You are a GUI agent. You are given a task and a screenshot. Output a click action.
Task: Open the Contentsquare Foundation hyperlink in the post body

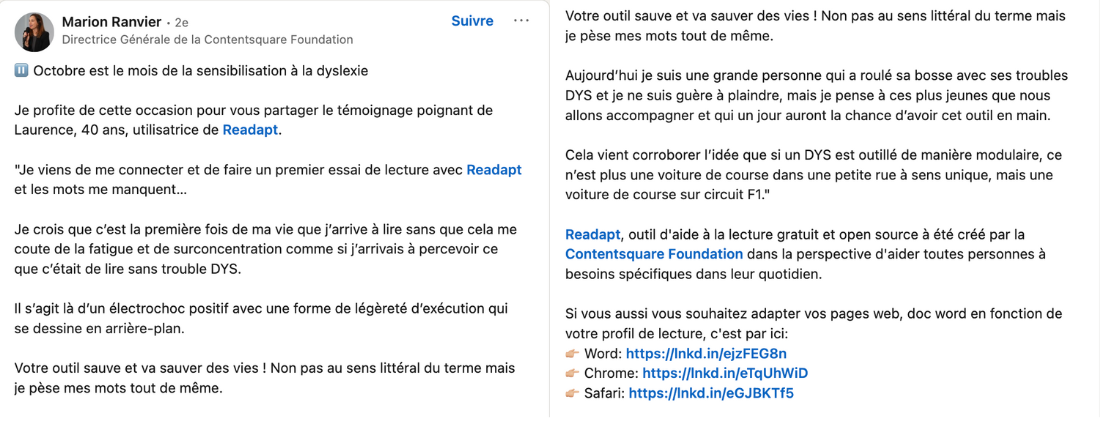654,254
